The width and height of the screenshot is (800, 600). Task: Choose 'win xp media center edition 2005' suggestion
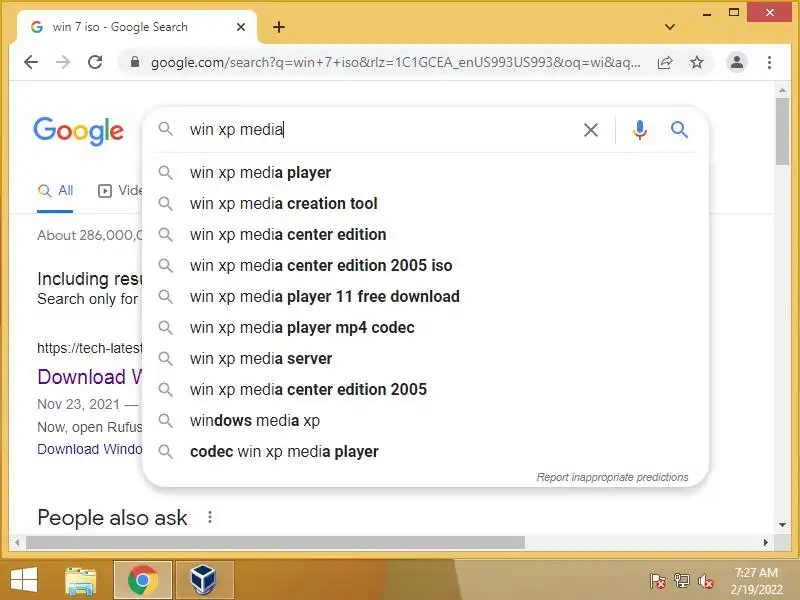click(x=426, y=389)
